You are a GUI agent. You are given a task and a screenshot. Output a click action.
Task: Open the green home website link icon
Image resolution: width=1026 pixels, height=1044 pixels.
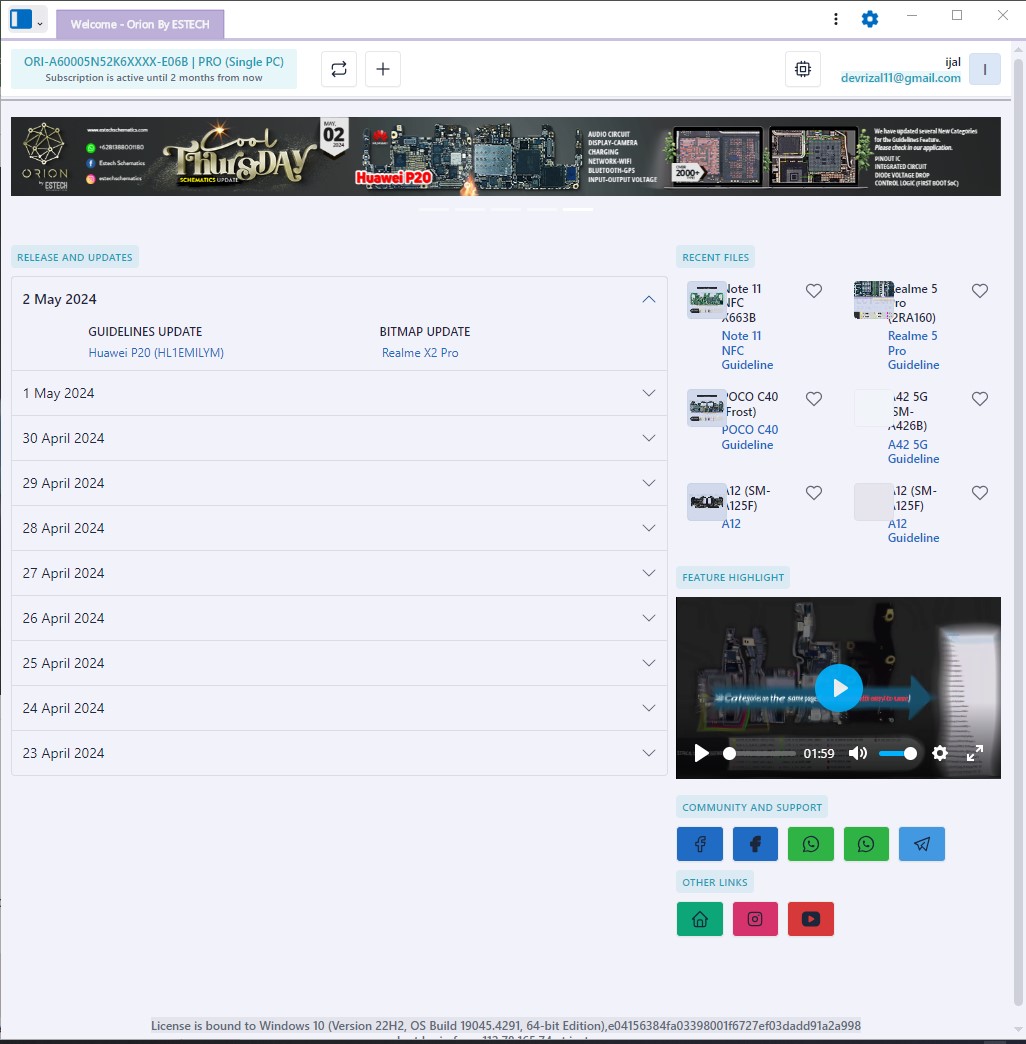click(x=700, y=919)
